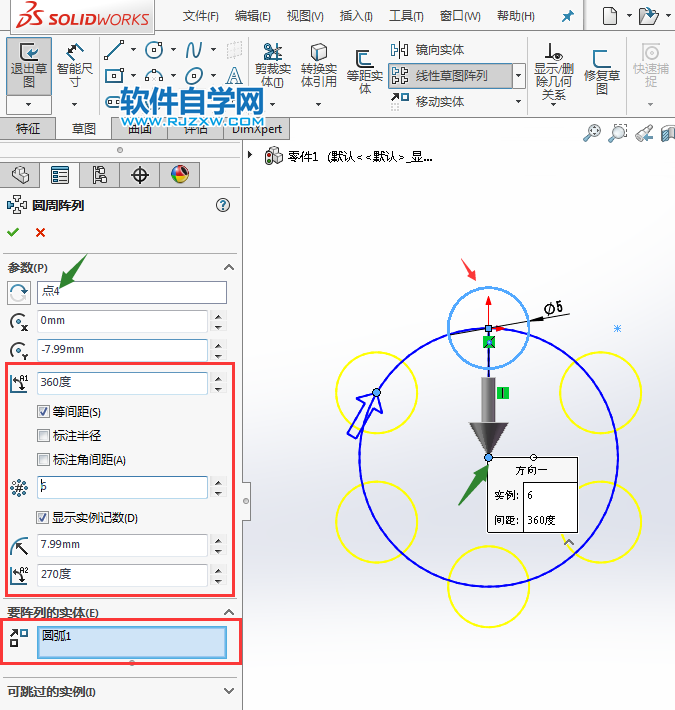Viewport: 675px width, 710px height.
Task: Open PropertyManager panel tab
Action: click(60, 175)
